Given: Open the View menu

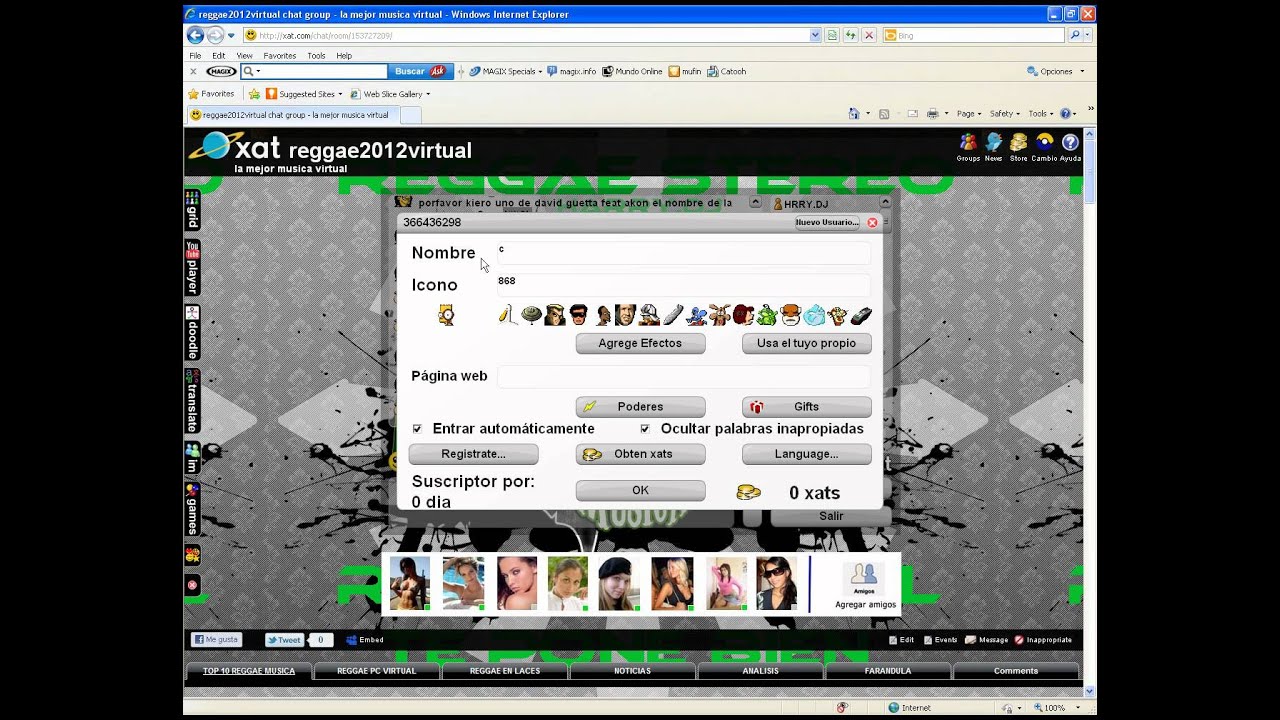Looking at the screenshot, I should (x=244, y=56).
